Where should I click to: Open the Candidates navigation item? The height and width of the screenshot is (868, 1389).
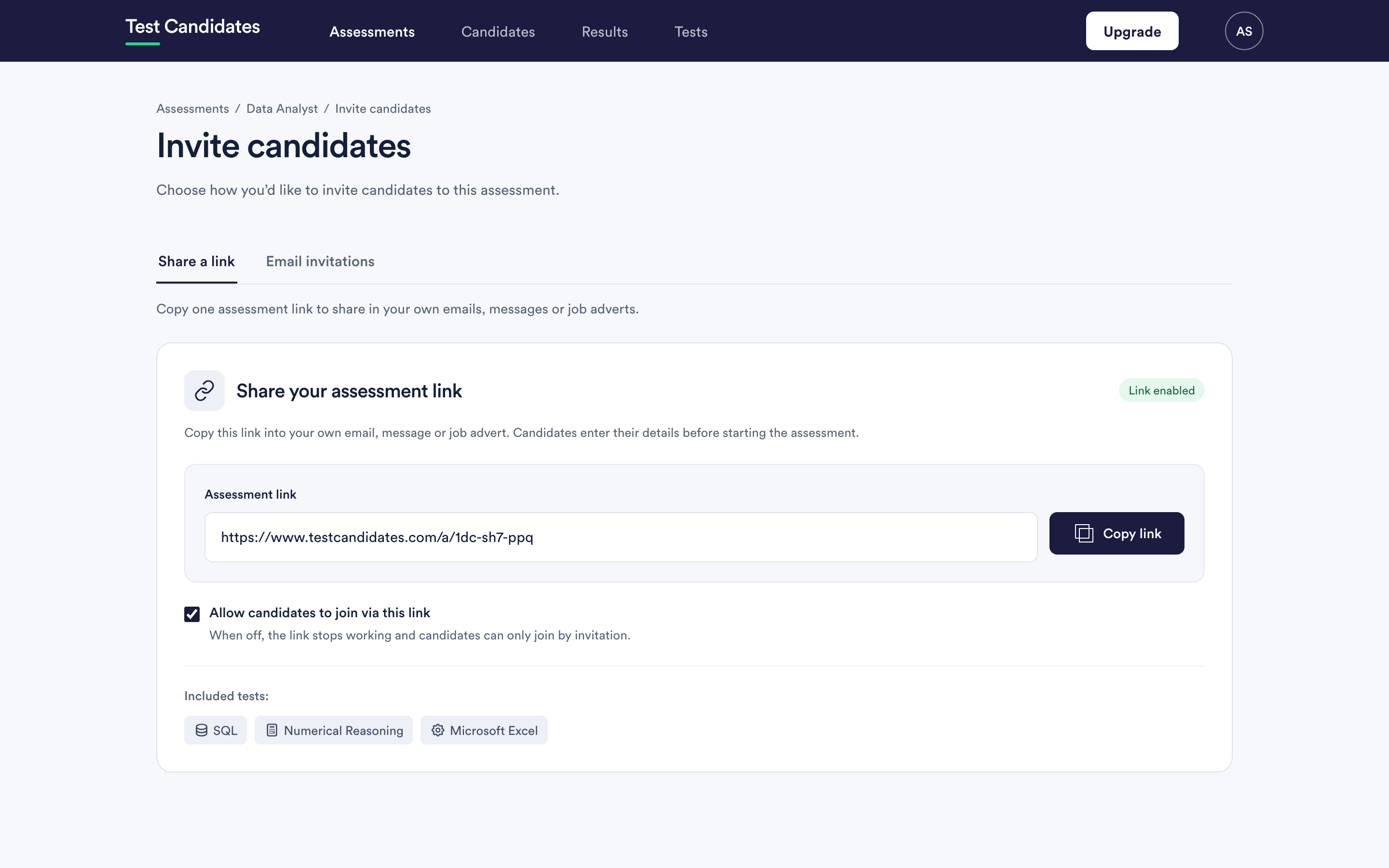(498, 31)
